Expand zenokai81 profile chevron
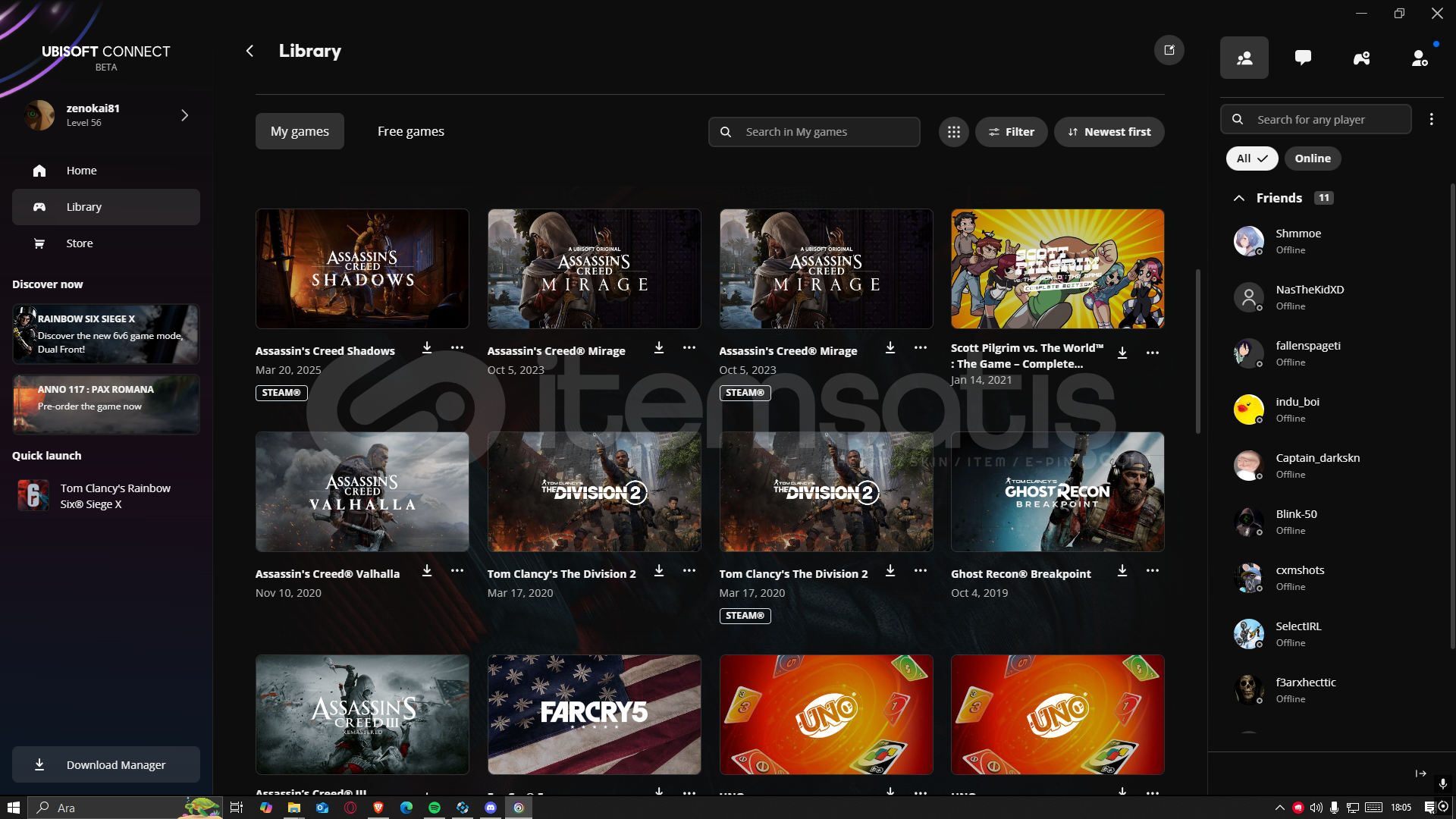 [x=184, y=115]
